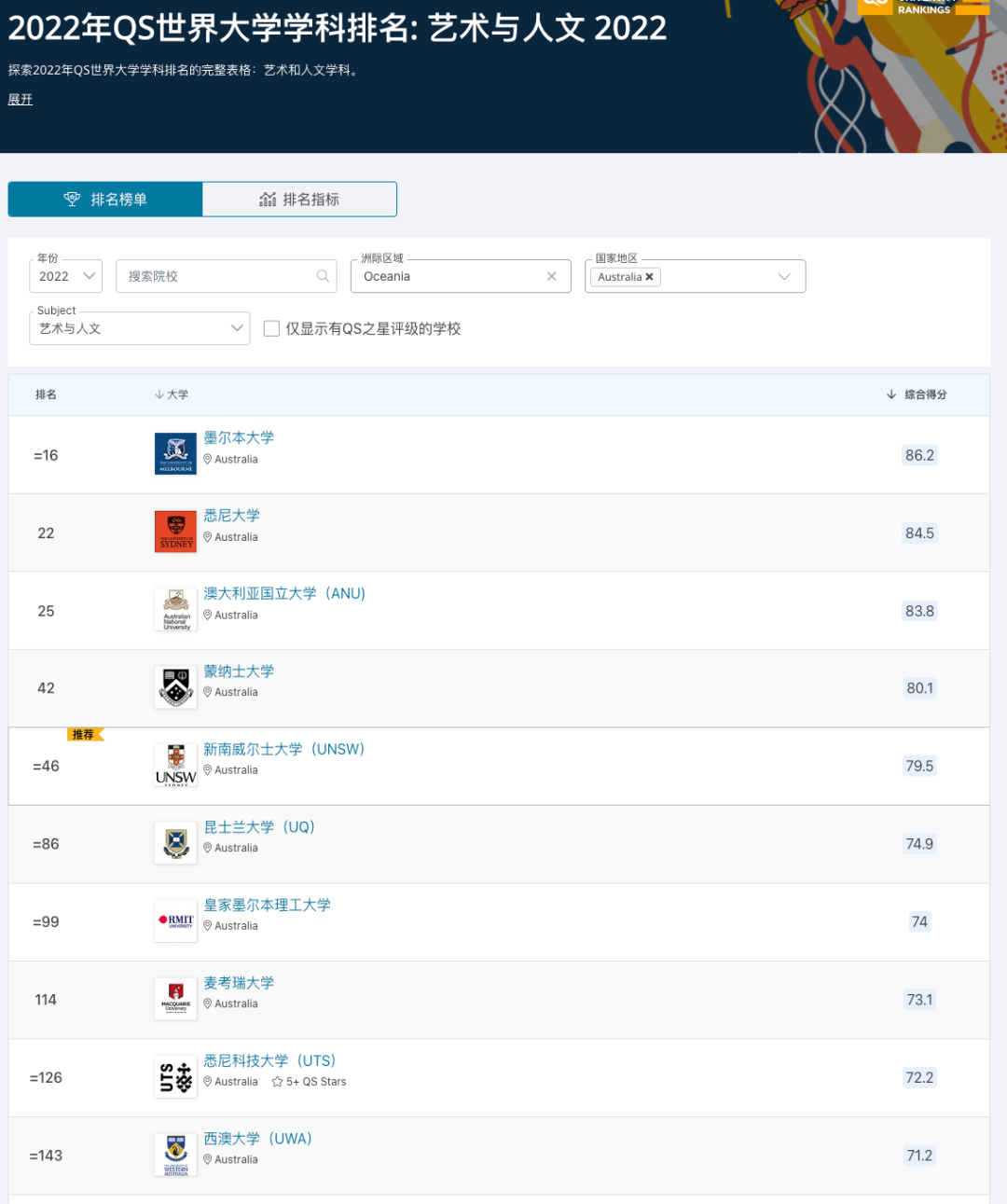Click the magnifier search icon
This screenshot has width=1007, height=1204.
click(x=323, y=276)
